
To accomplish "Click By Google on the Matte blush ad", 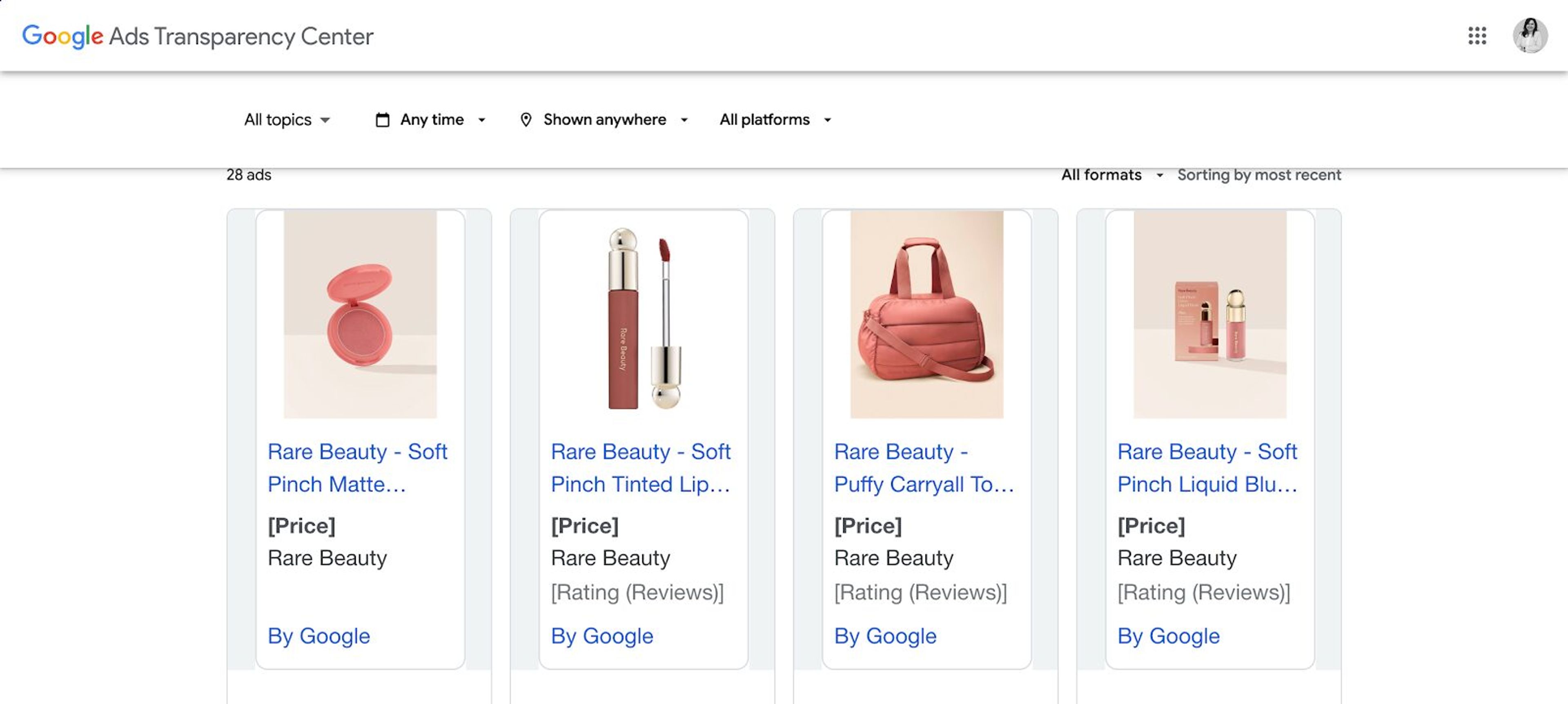I will click(x=319, y=636).
